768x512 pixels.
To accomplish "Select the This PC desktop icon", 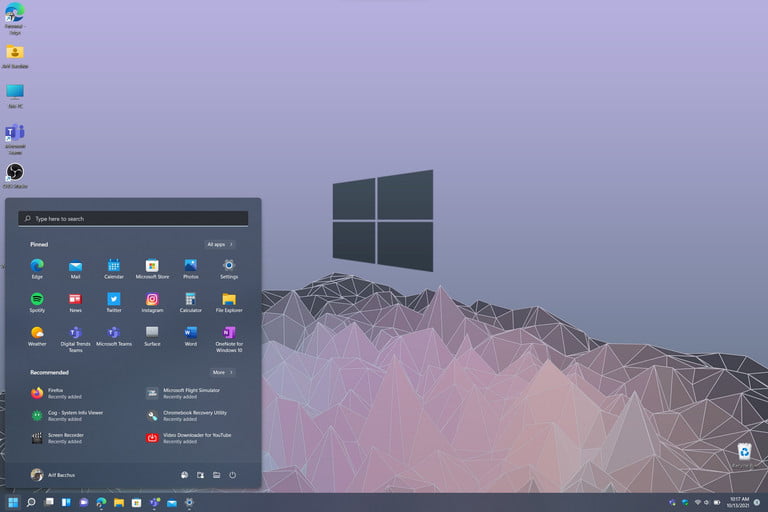I will tap(15, 96).
